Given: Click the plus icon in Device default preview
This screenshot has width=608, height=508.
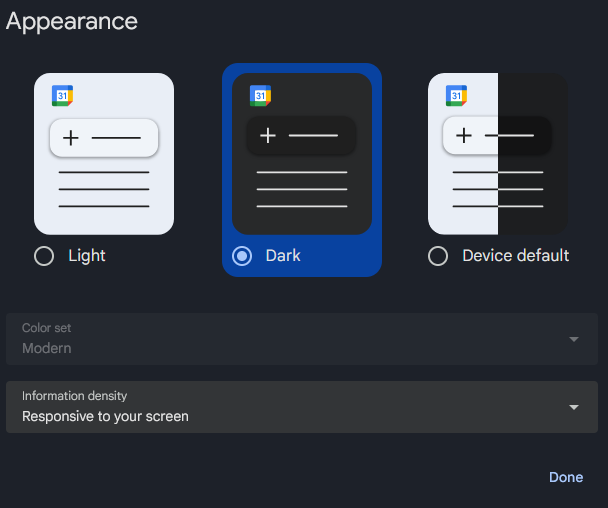Looking at the screenshot, I should pos(464,136).
